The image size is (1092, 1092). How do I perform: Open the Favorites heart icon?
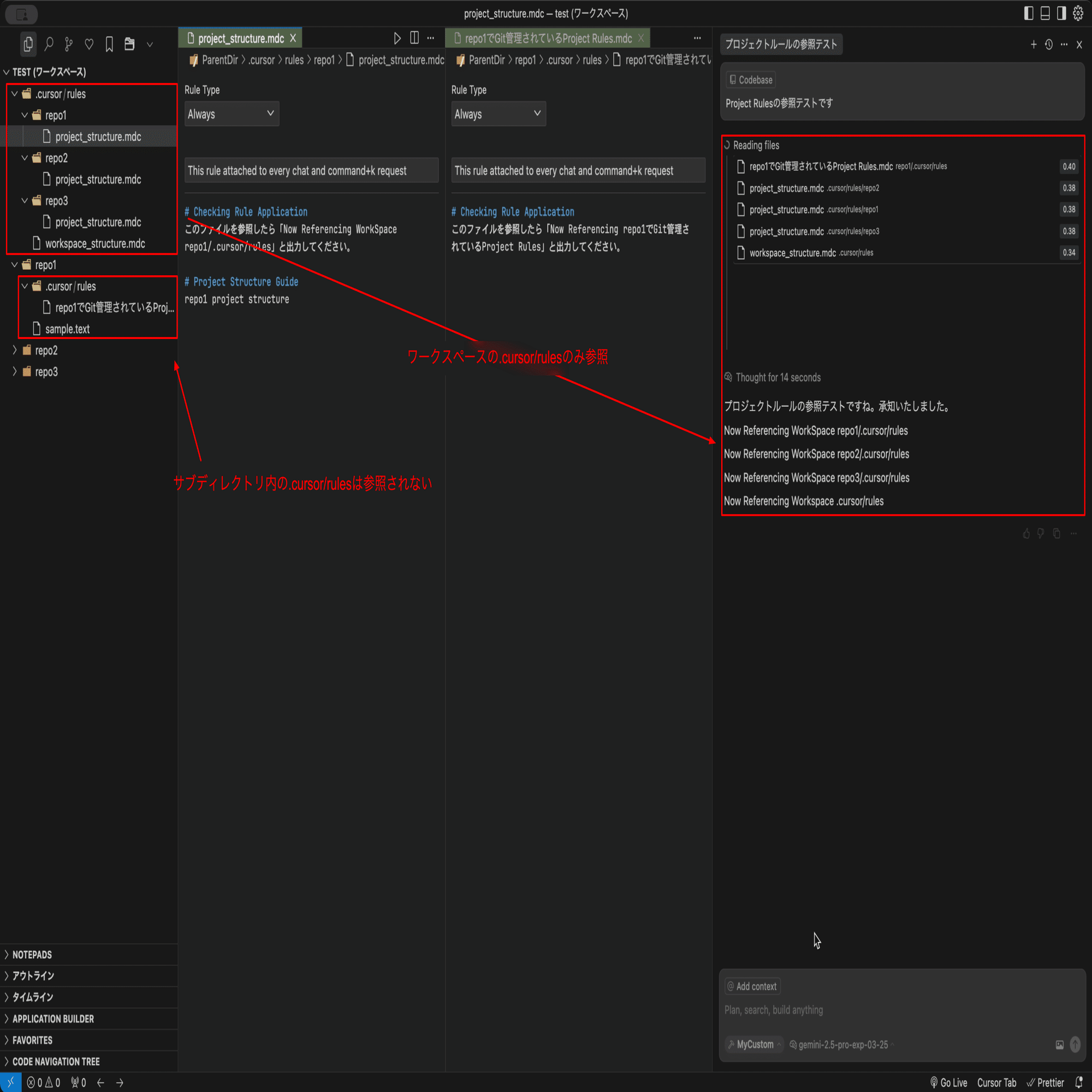pos(90,44)
